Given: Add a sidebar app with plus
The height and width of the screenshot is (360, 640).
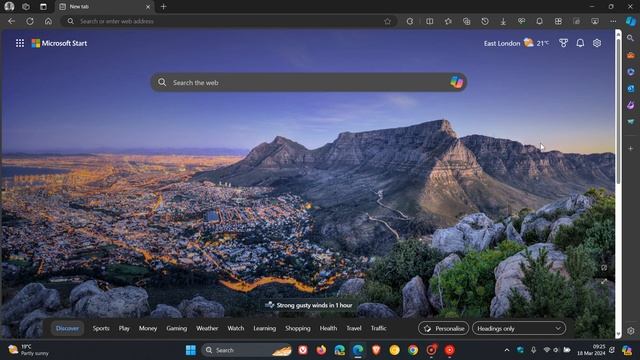Looking at the screenshot, I should tap(631, 149).
